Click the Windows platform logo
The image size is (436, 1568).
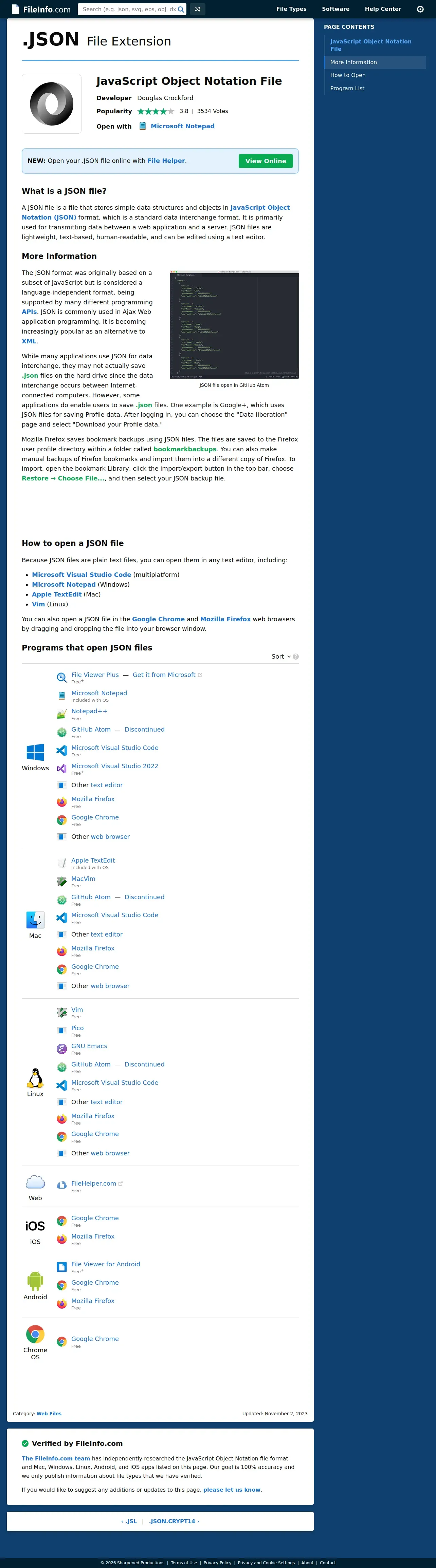35,752
